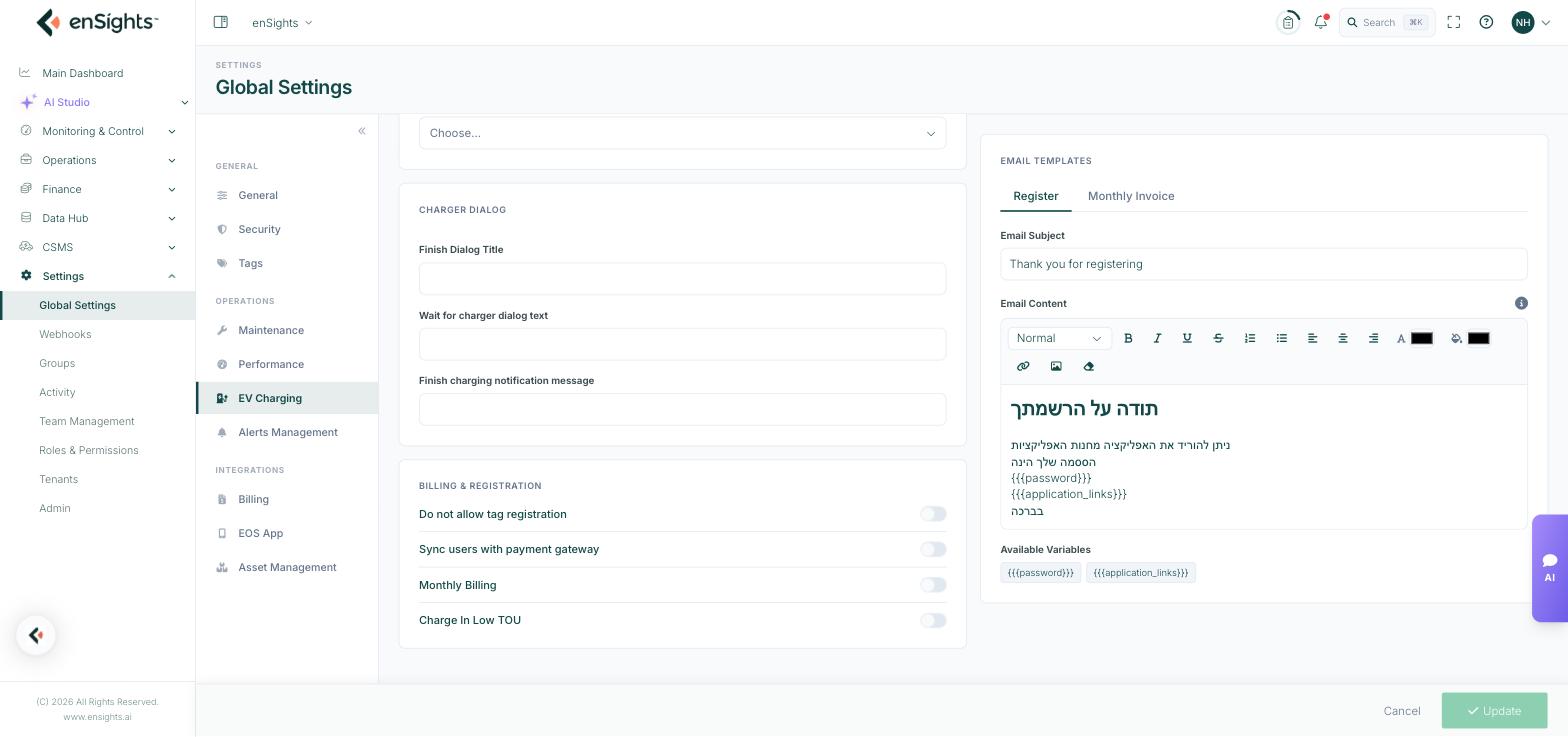1568x737 pixels.
Task: Apply italic formatting in editor
Action: coord(1157,338)
